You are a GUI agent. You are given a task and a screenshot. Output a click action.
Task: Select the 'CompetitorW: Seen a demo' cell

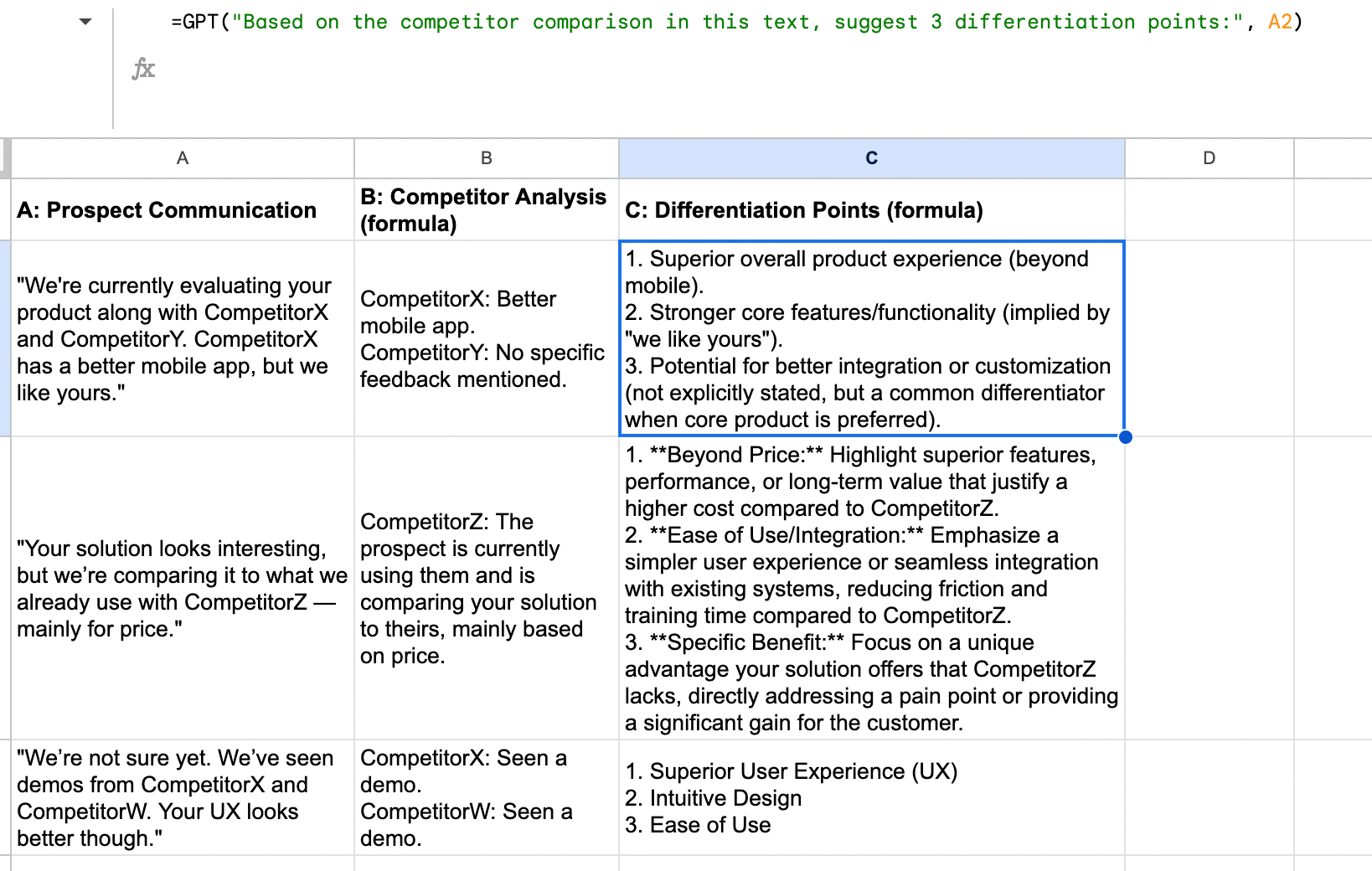486,798
